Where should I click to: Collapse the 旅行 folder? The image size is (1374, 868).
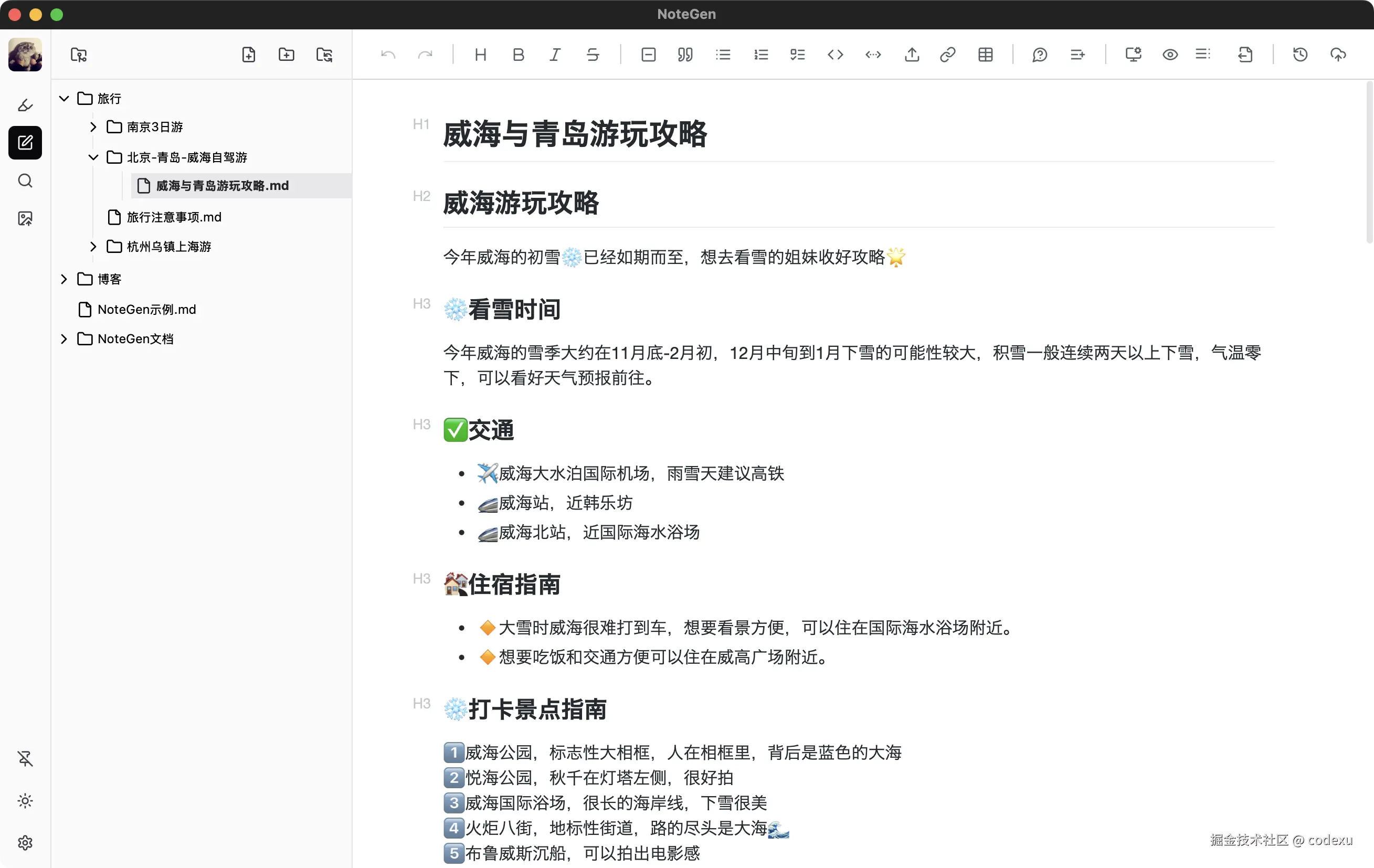pos(64,99)
